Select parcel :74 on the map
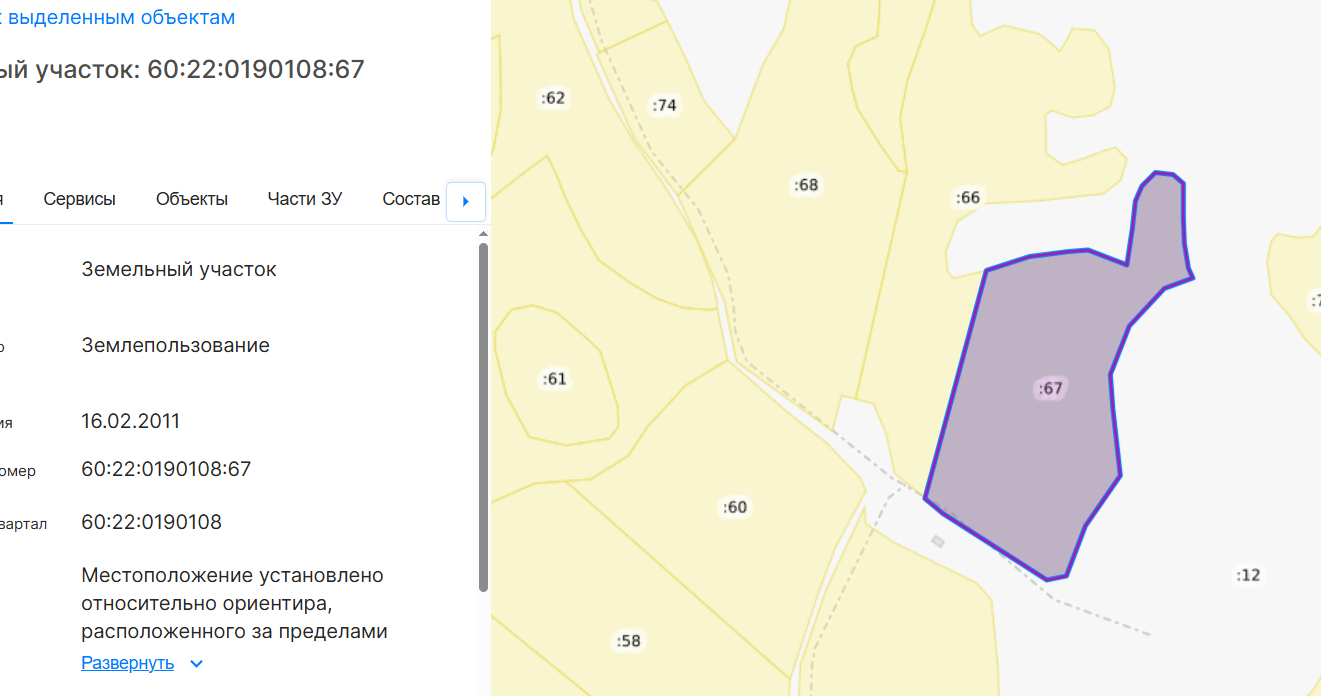1321x696 pixels. (x=664, y=105)
